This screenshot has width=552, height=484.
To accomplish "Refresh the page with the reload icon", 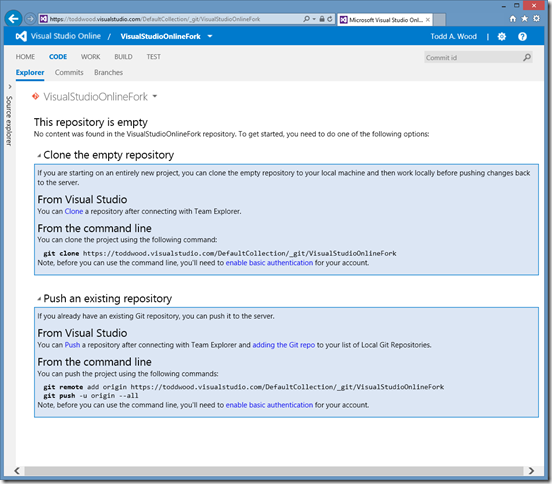I will coord(330,19).
